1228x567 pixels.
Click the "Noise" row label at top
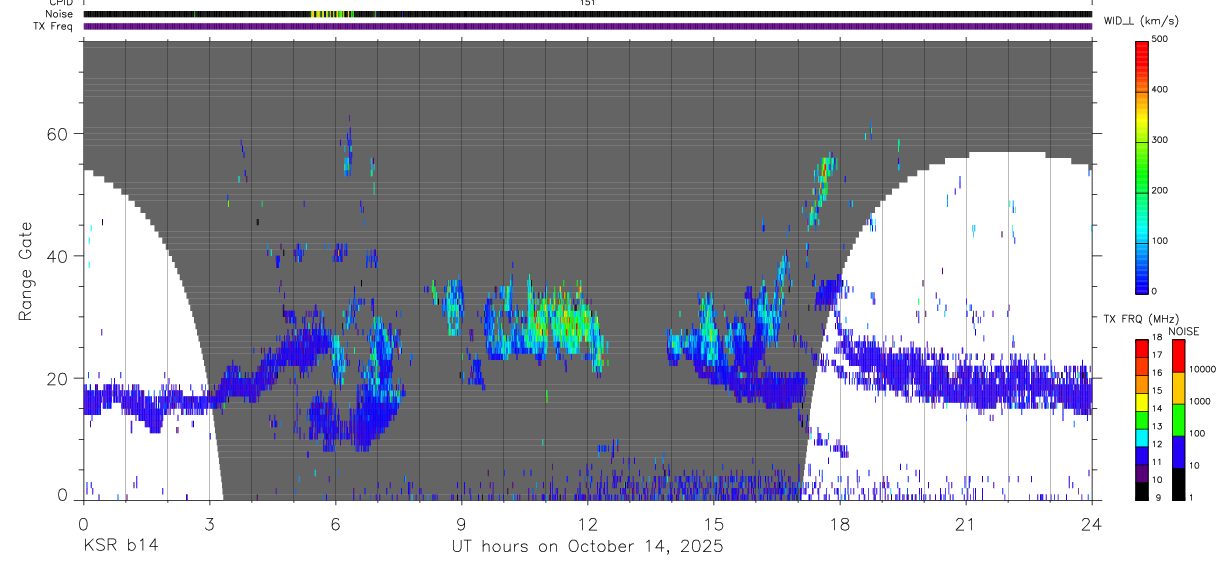[61, 14]
